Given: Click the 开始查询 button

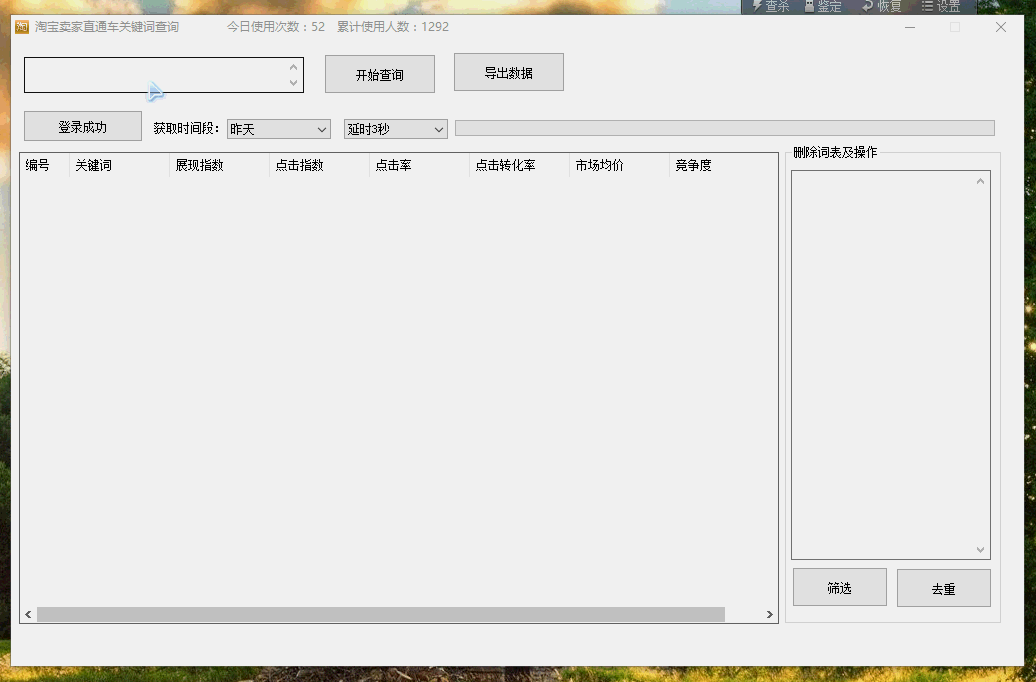Looking at the screenshot, I should 379,75.
